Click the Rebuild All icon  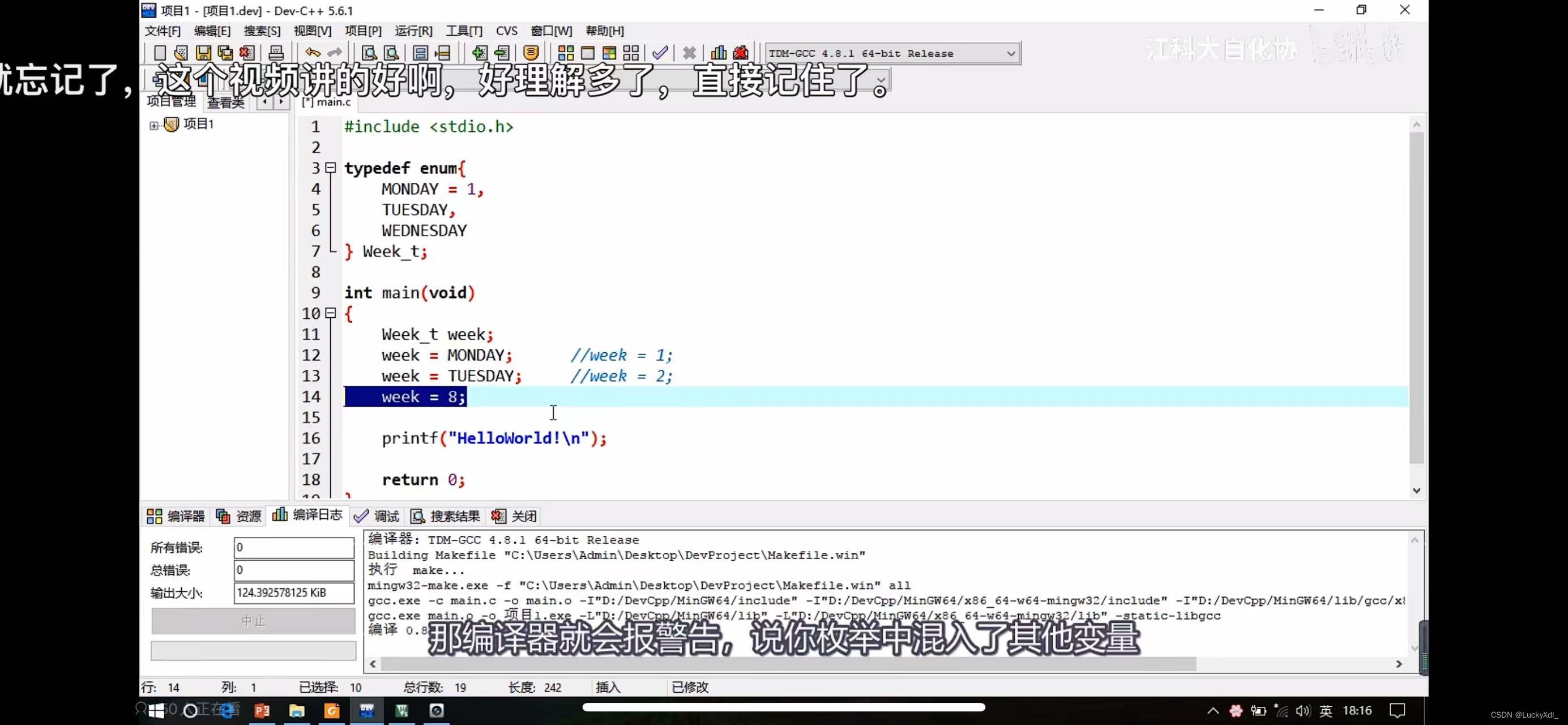pyautogui.click(x=631, y=53)
